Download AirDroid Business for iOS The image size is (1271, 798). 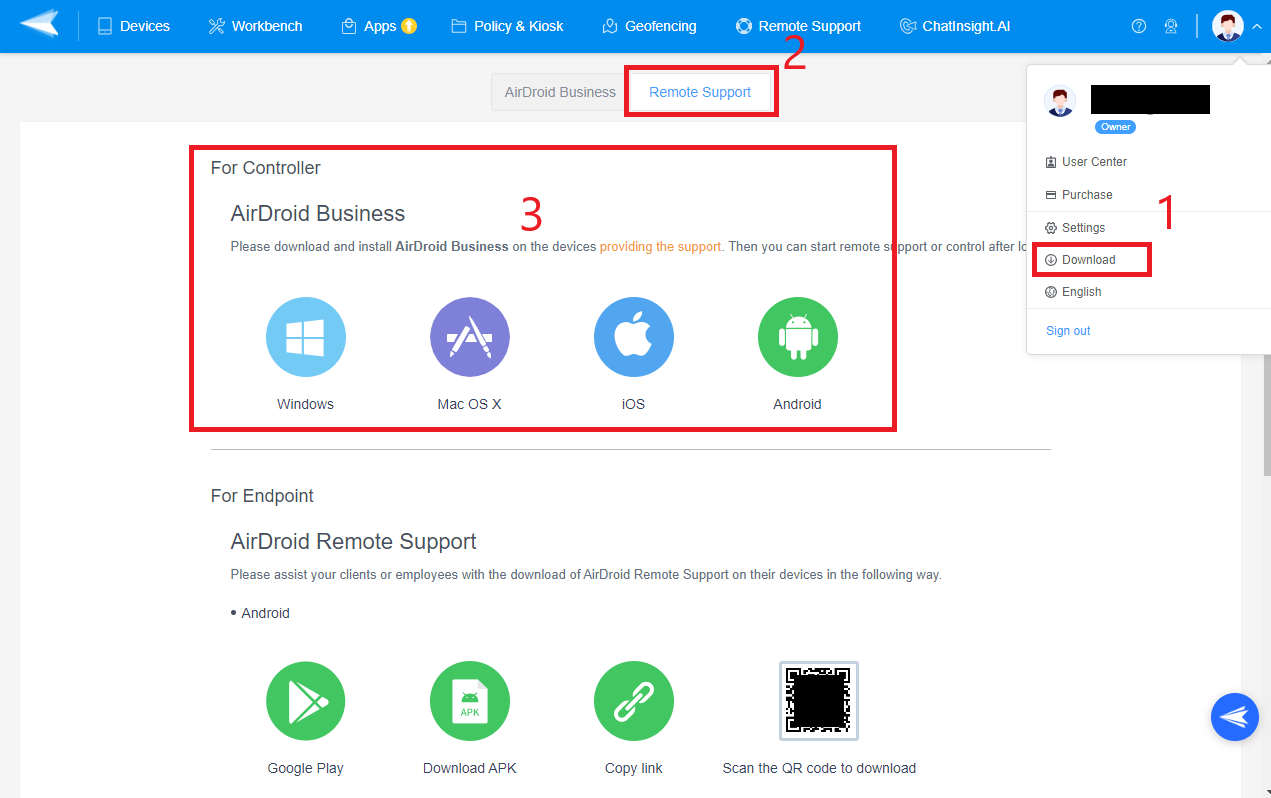(x=634, y=337)
